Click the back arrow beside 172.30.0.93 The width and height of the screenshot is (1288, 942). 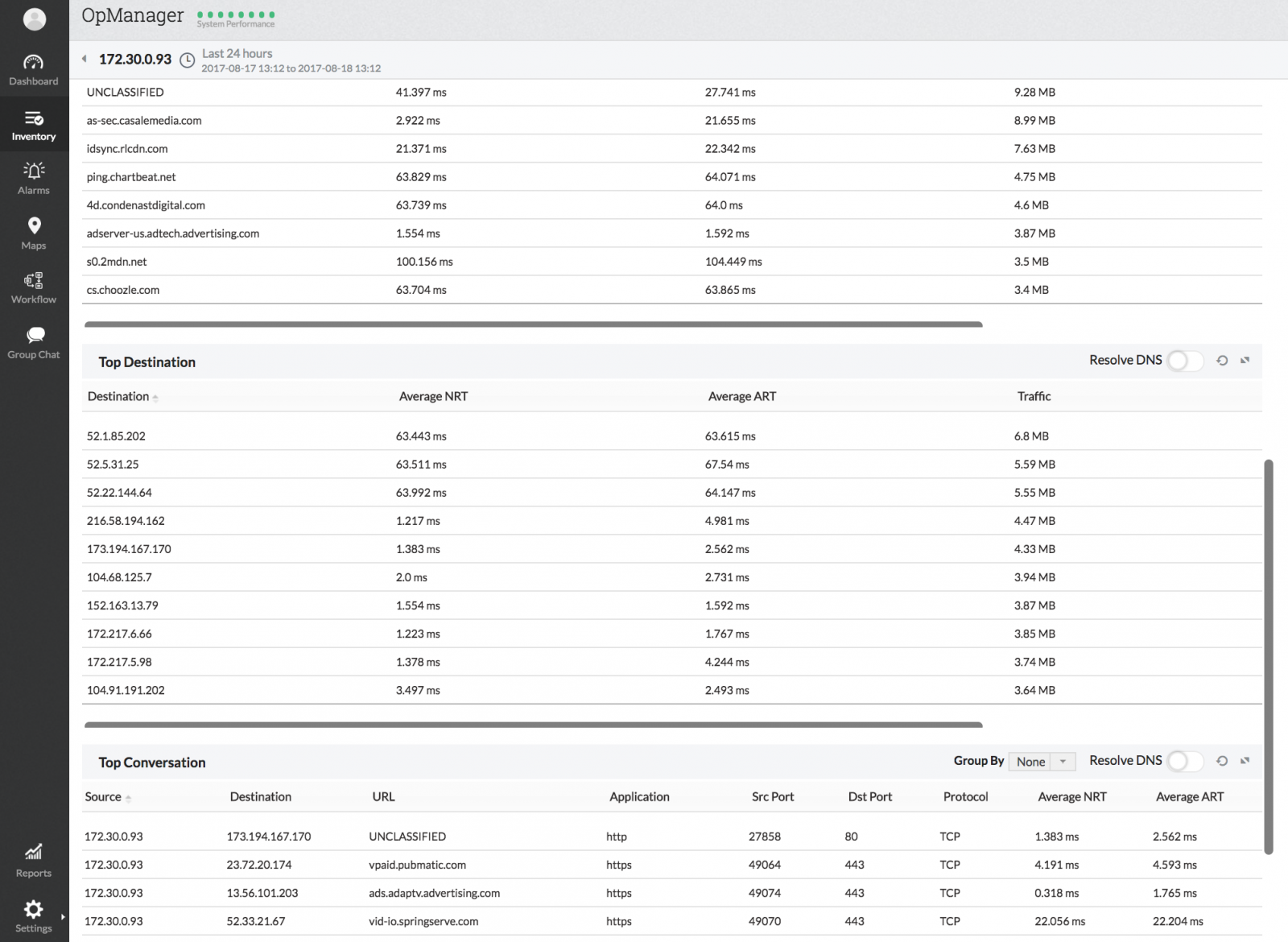coord(85,59)
